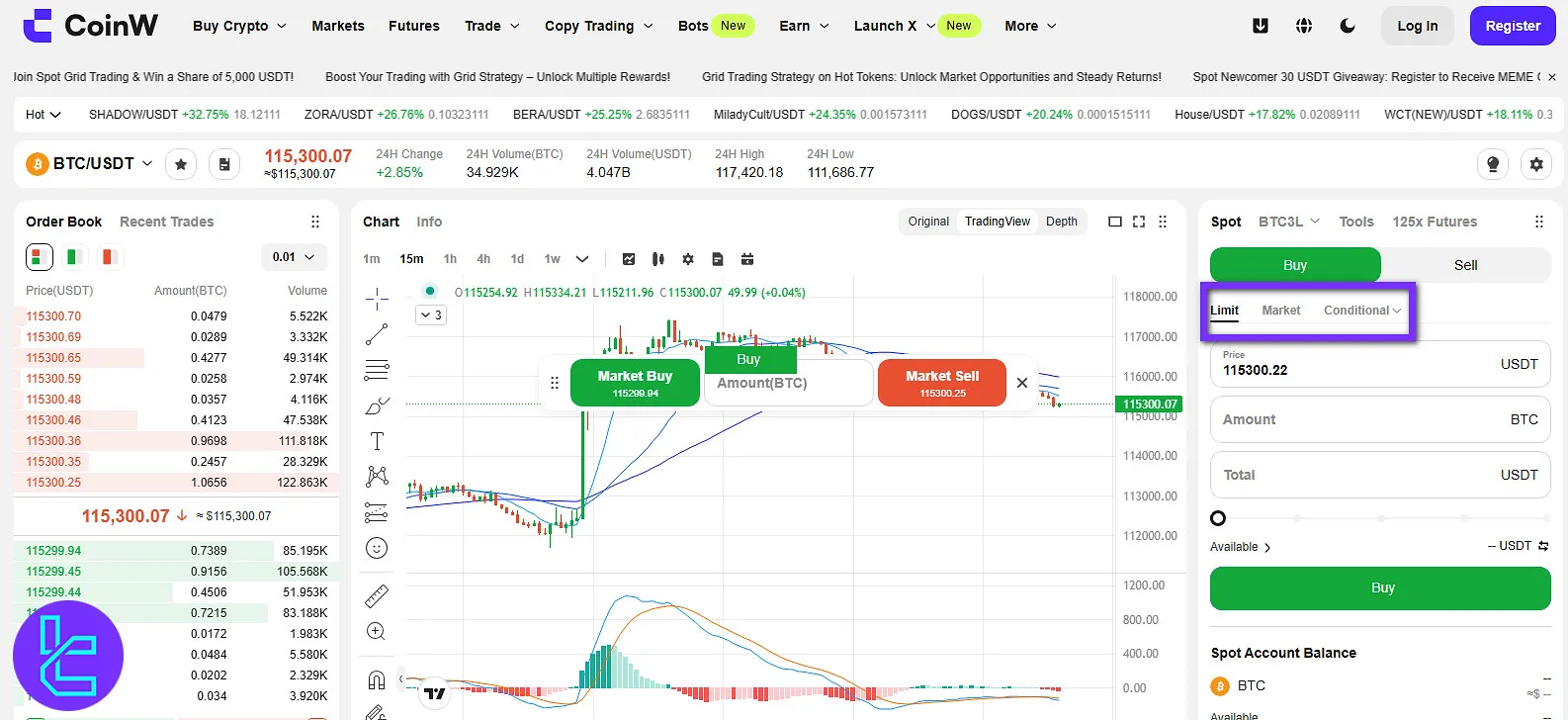The image size is (1568, 720).
Task: Open the 125x Futures tab
Action: [1435, 222]
